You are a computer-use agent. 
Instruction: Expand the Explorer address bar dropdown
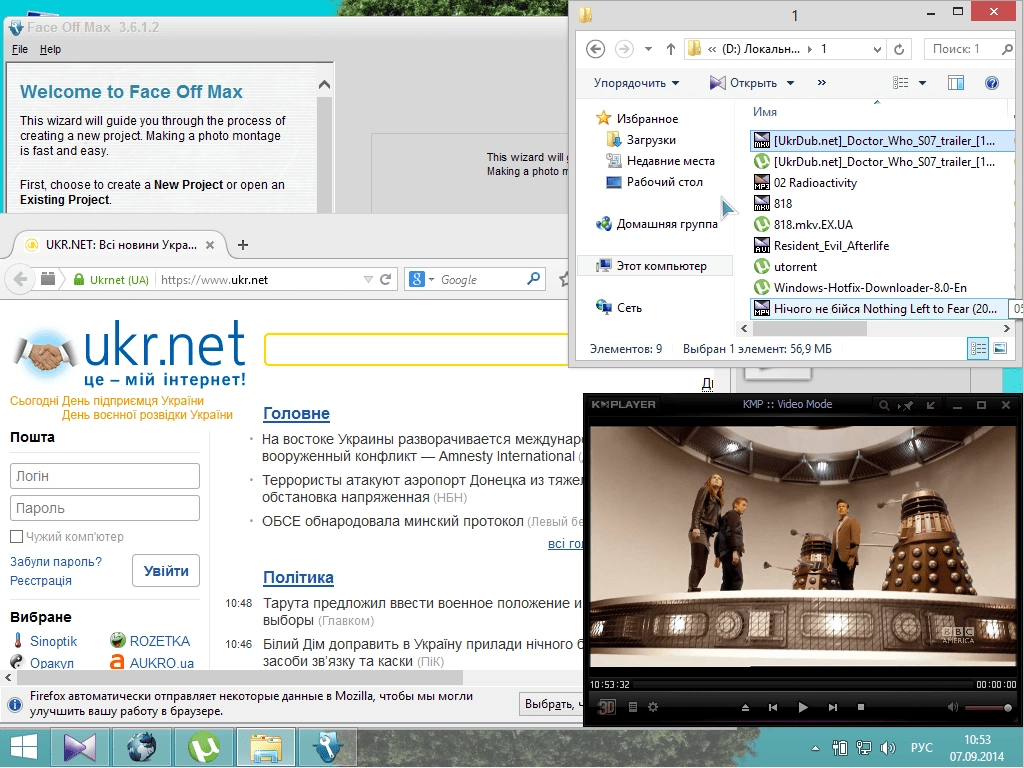877,49
